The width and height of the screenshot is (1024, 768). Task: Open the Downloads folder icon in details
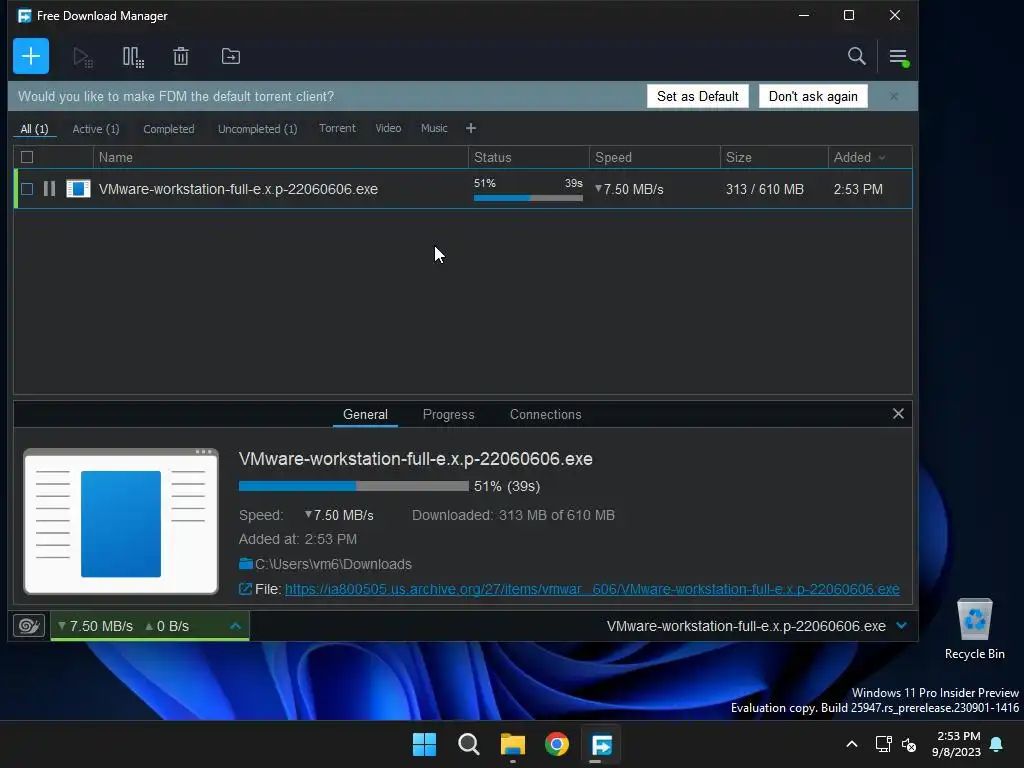246,564
